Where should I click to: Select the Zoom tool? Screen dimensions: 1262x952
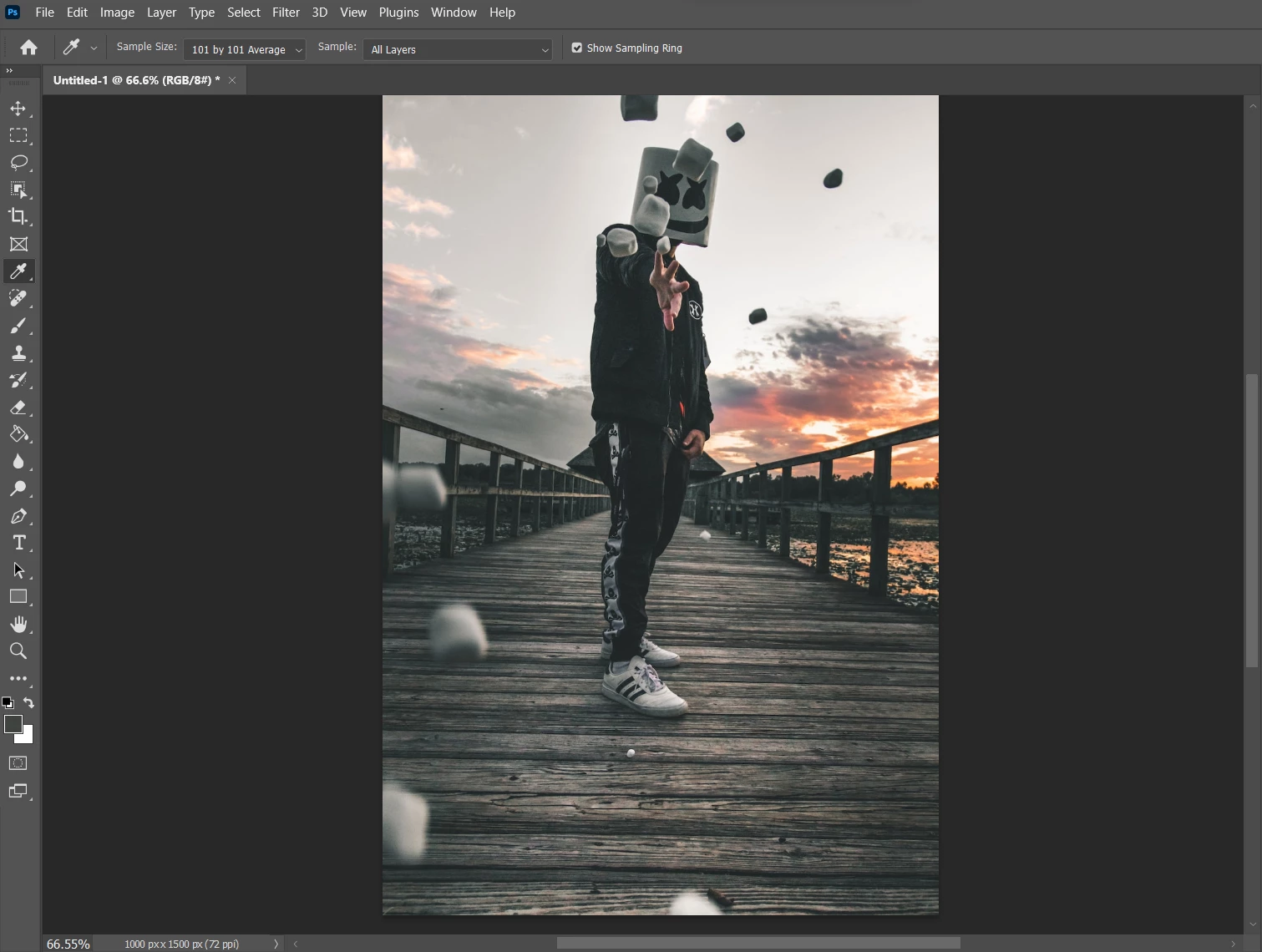pos(18,651)
